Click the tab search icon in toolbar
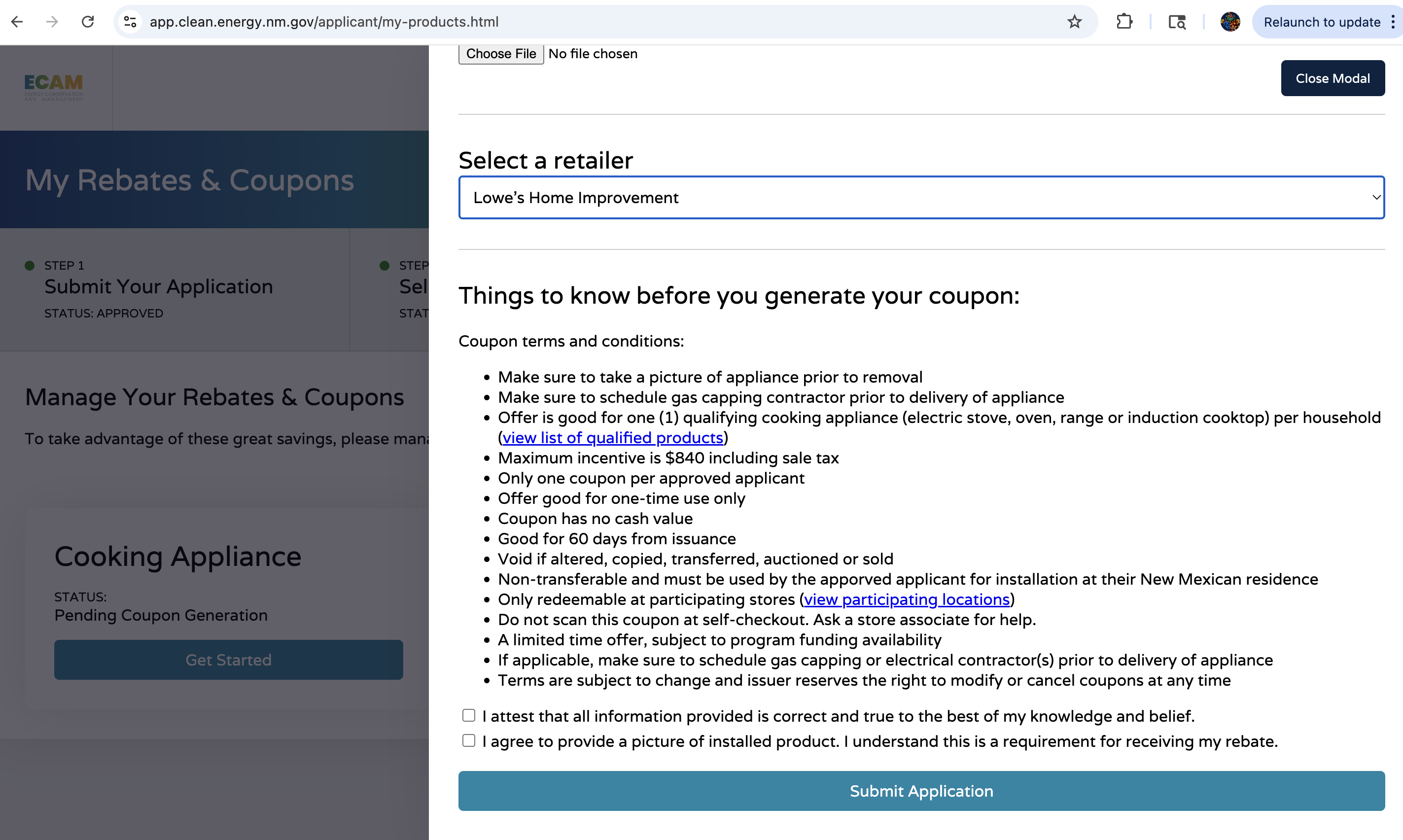This screenshot has width=1403, height=840. (1177, 22)
